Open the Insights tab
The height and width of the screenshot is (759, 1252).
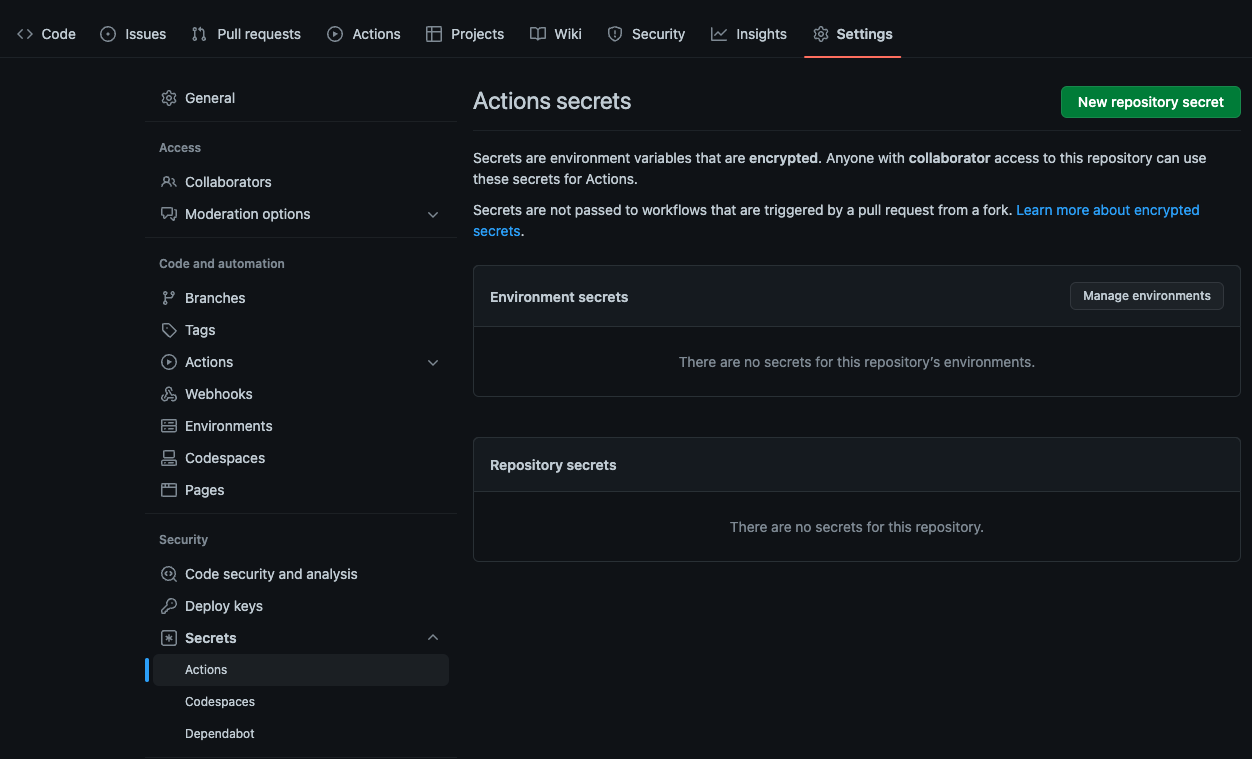pos(749,34)
